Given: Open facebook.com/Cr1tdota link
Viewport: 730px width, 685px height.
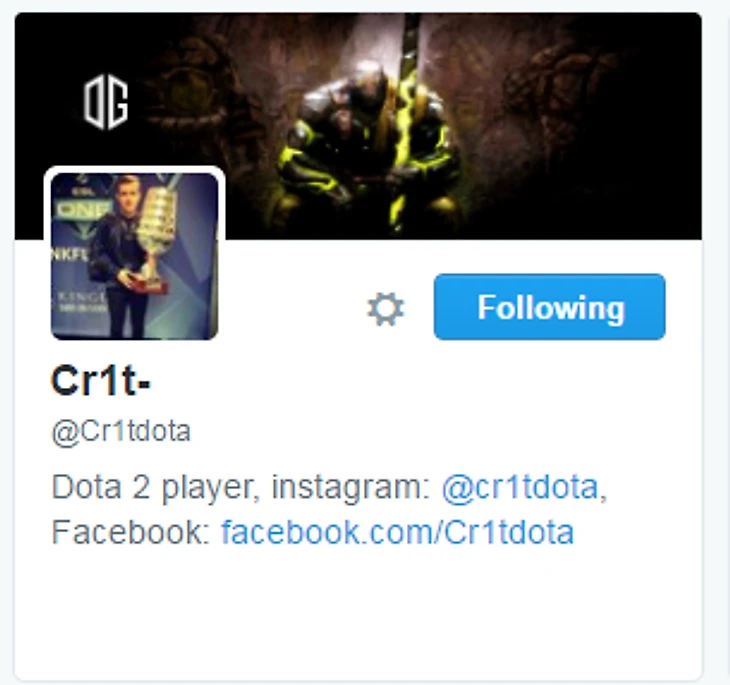Looking at the screenshot, I should (397, 532).
